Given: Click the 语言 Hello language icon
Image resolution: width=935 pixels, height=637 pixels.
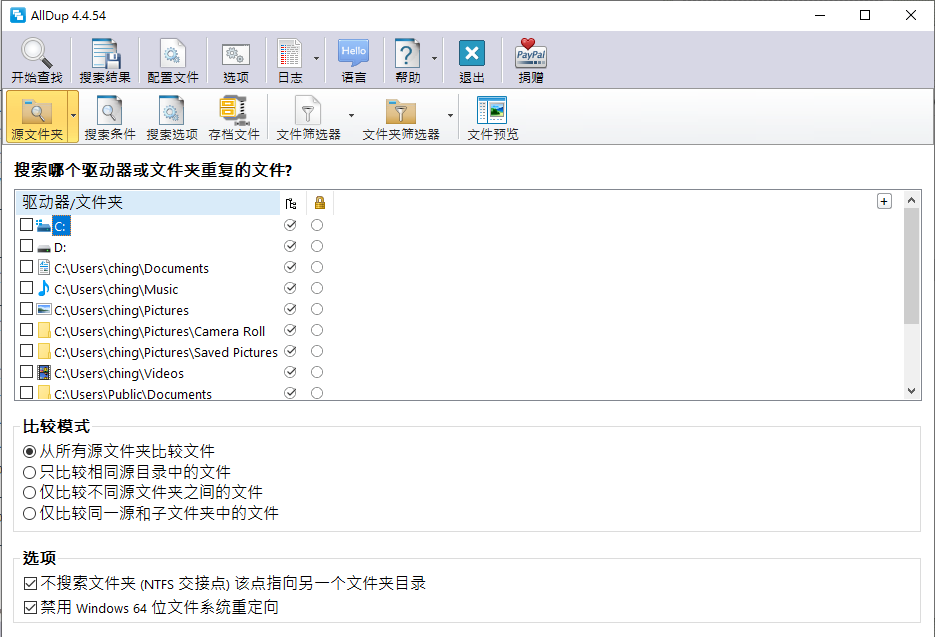Looking at the screenshot, I should [x=353, y=60].
